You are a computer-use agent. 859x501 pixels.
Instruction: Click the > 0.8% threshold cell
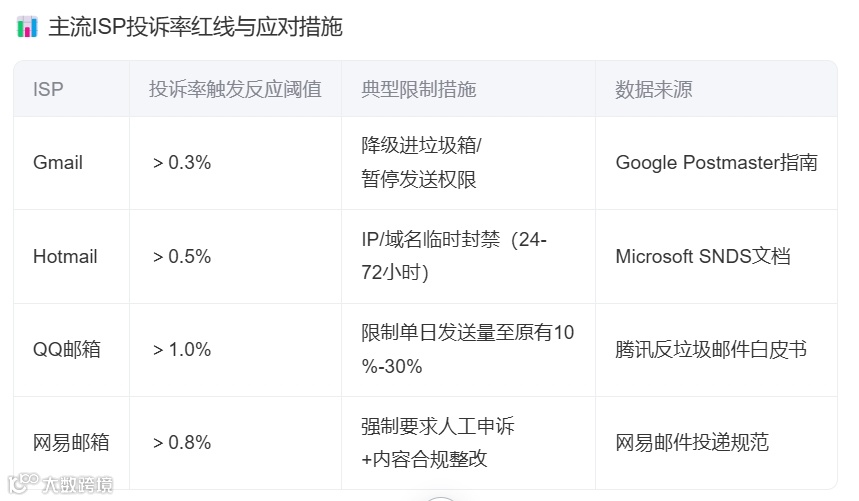(x=182, y=442)
